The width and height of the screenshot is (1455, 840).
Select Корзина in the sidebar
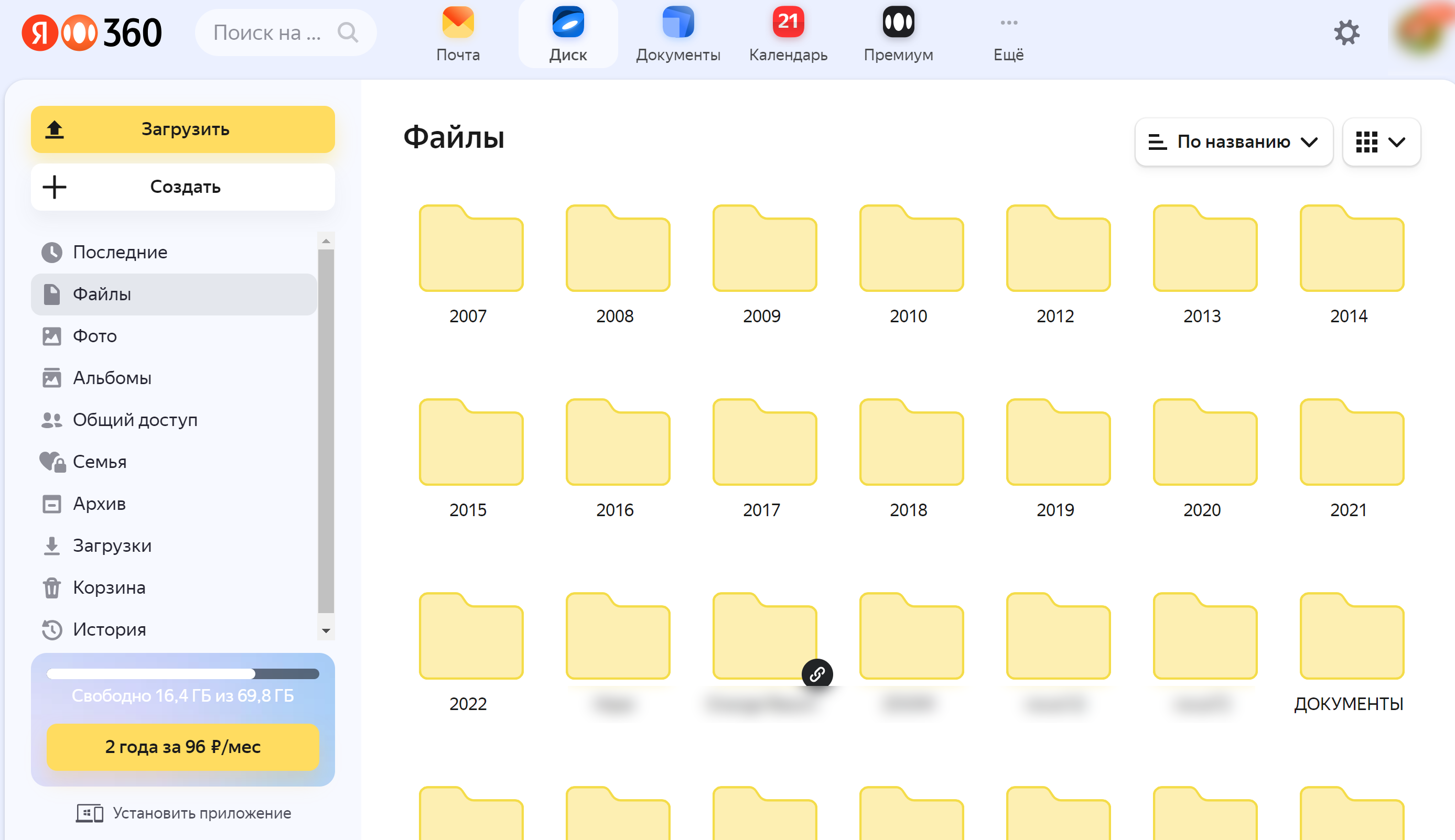click(110, 587)
